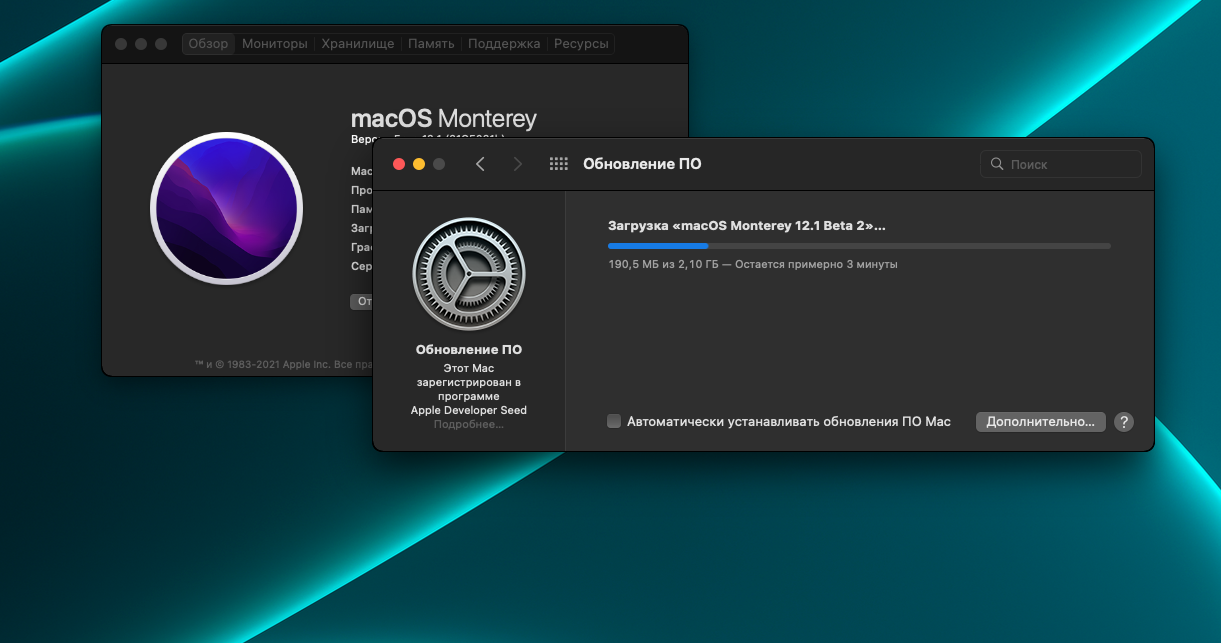Switch to the Память tab
Image resolution: width=1221 pixels, height=643 pixels.
pyautogui.click(x=431, y=44)
